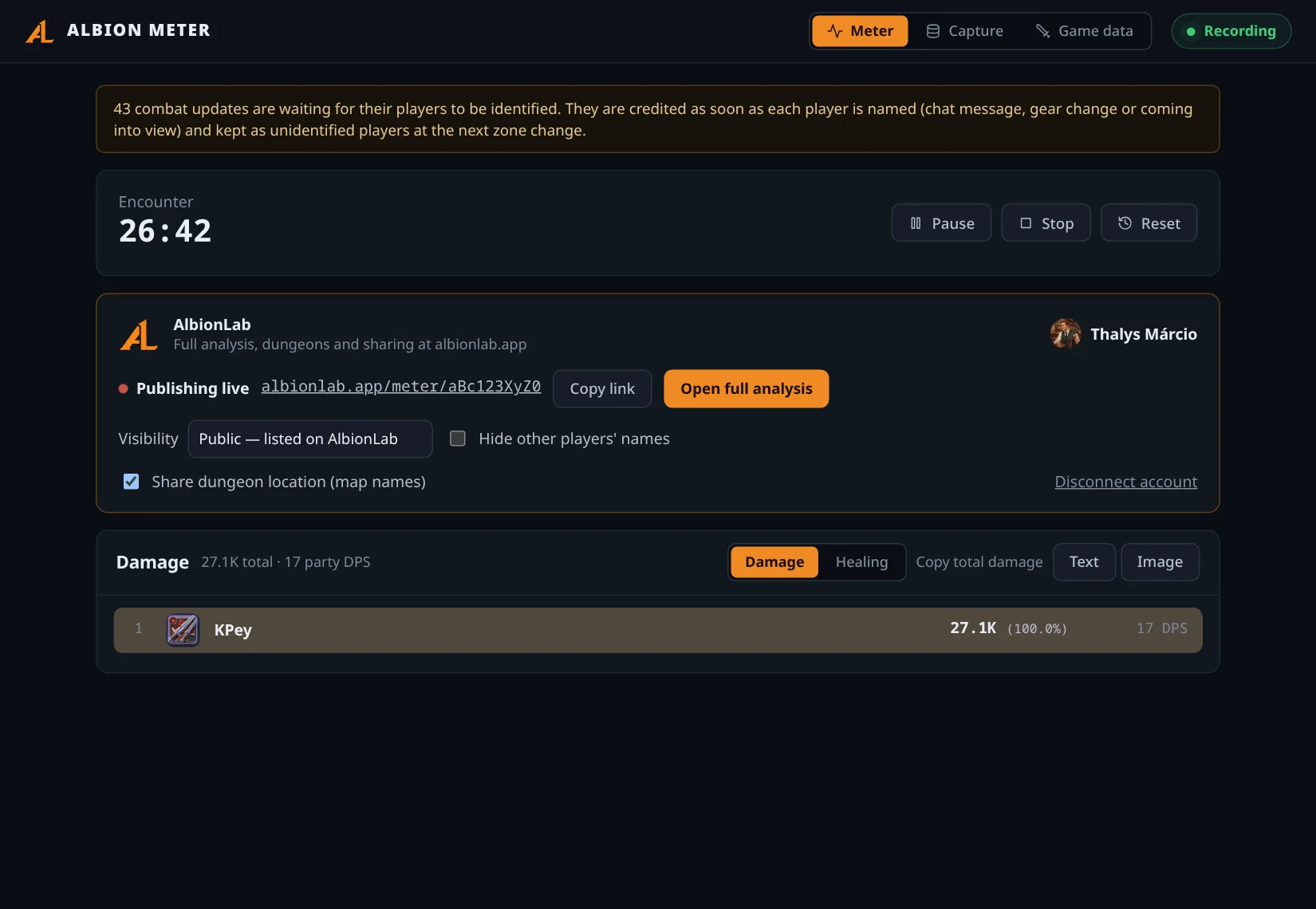This screenshot has width=1316, height=909.
Task: Select the Damage view tab
Action: (774, 562)
